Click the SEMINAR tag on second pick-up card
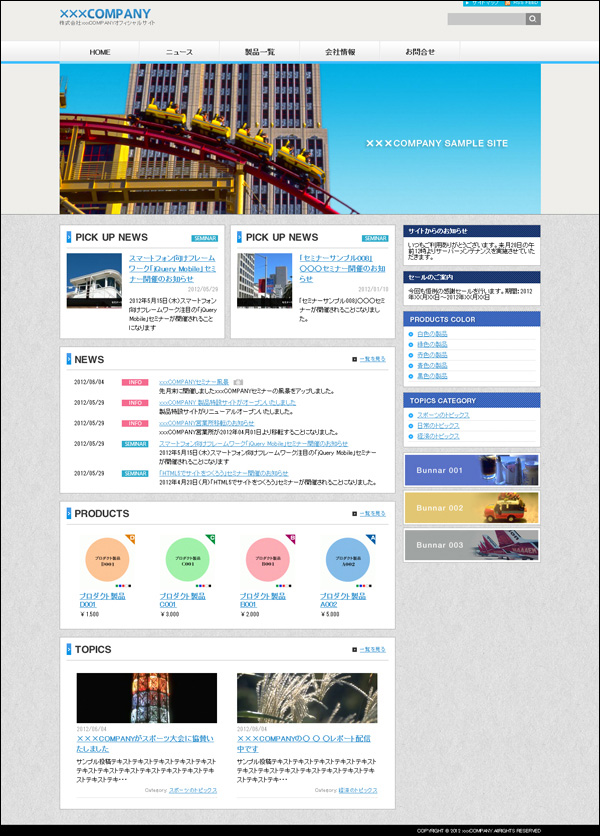The width and height of the screenshot is (600, 836). click(x=375, y=238)
